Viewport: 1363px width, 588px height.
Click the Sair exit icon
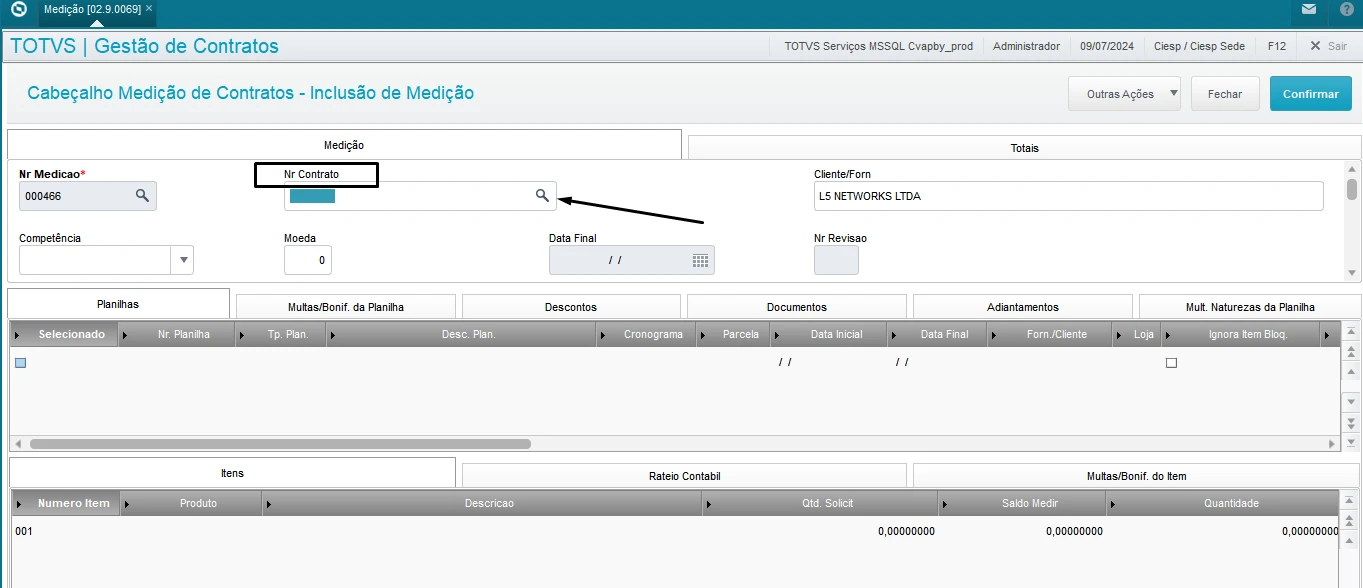click(x=1316, y=46)
